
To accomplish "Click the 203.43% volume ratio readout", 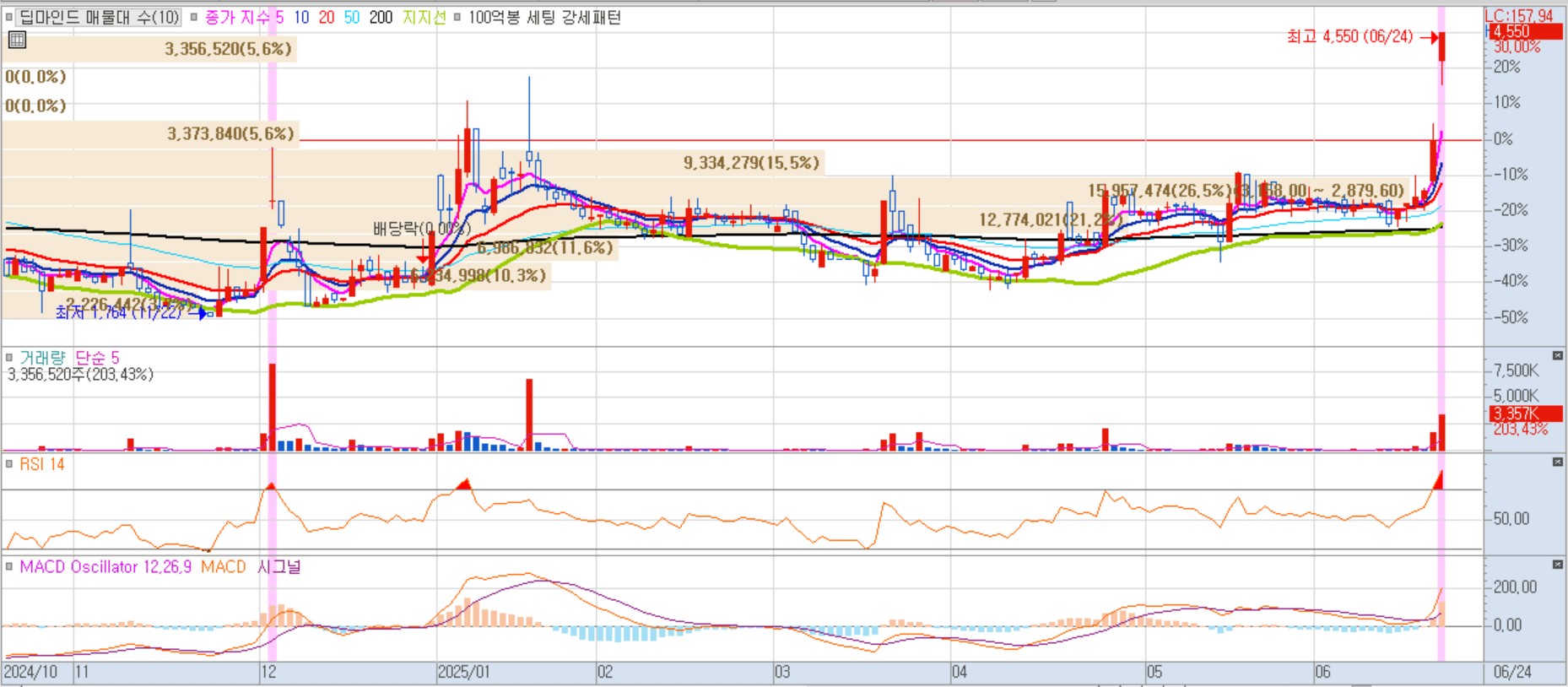I will pyautogui.click(x=1521, y=429).
